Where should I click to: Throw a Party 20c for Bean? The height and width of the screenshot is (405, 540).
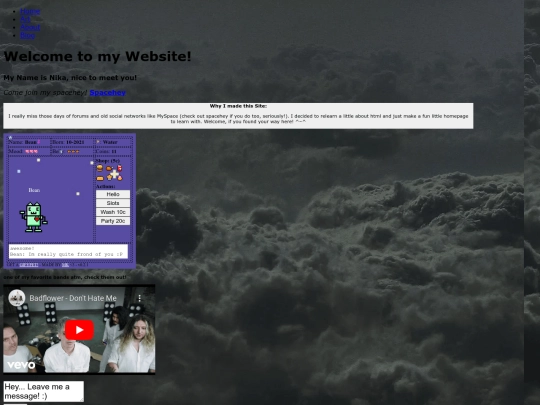(113, 221)
